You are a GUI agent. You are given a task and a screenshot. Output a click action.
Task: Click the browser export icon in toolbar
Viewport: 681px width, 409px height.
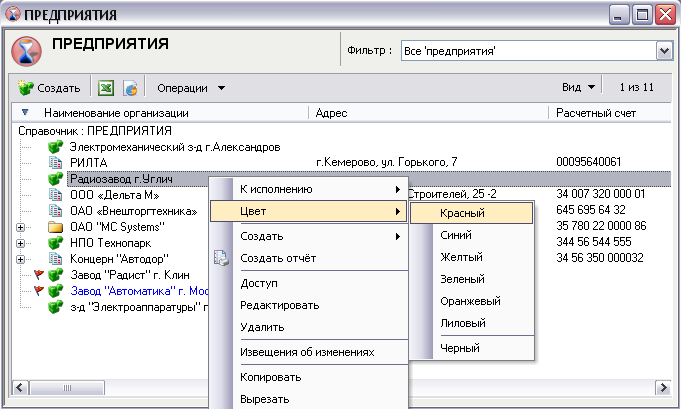pos(130,87)
